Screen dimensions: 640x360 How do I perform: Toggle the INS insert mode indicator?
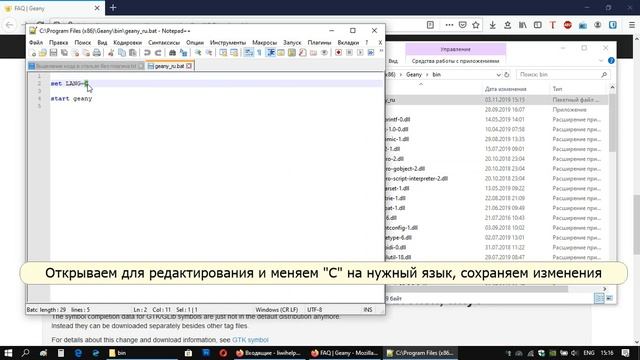(368, 310)
